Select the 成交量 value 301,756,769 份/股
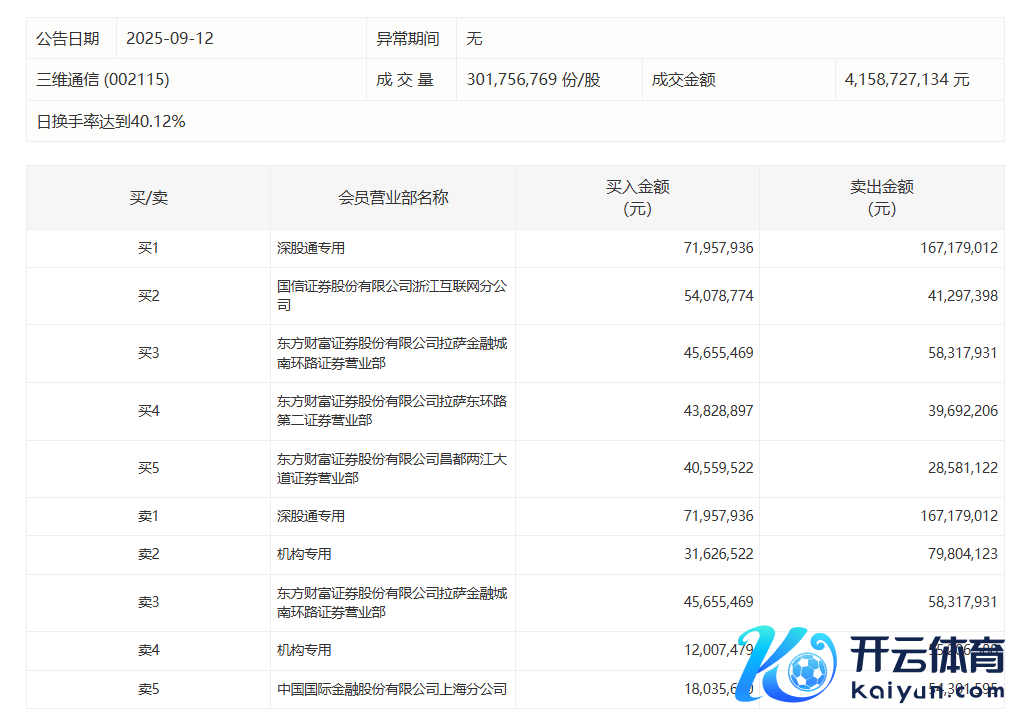The width and height of the screenshot is (1020, 724). coord(533,80)
